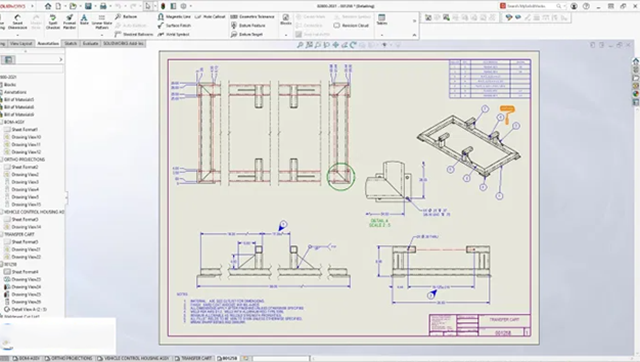Expand dropdown under Linear Note Pattern
The height and width of the screenshot is (362, 640).
point(102,35)
